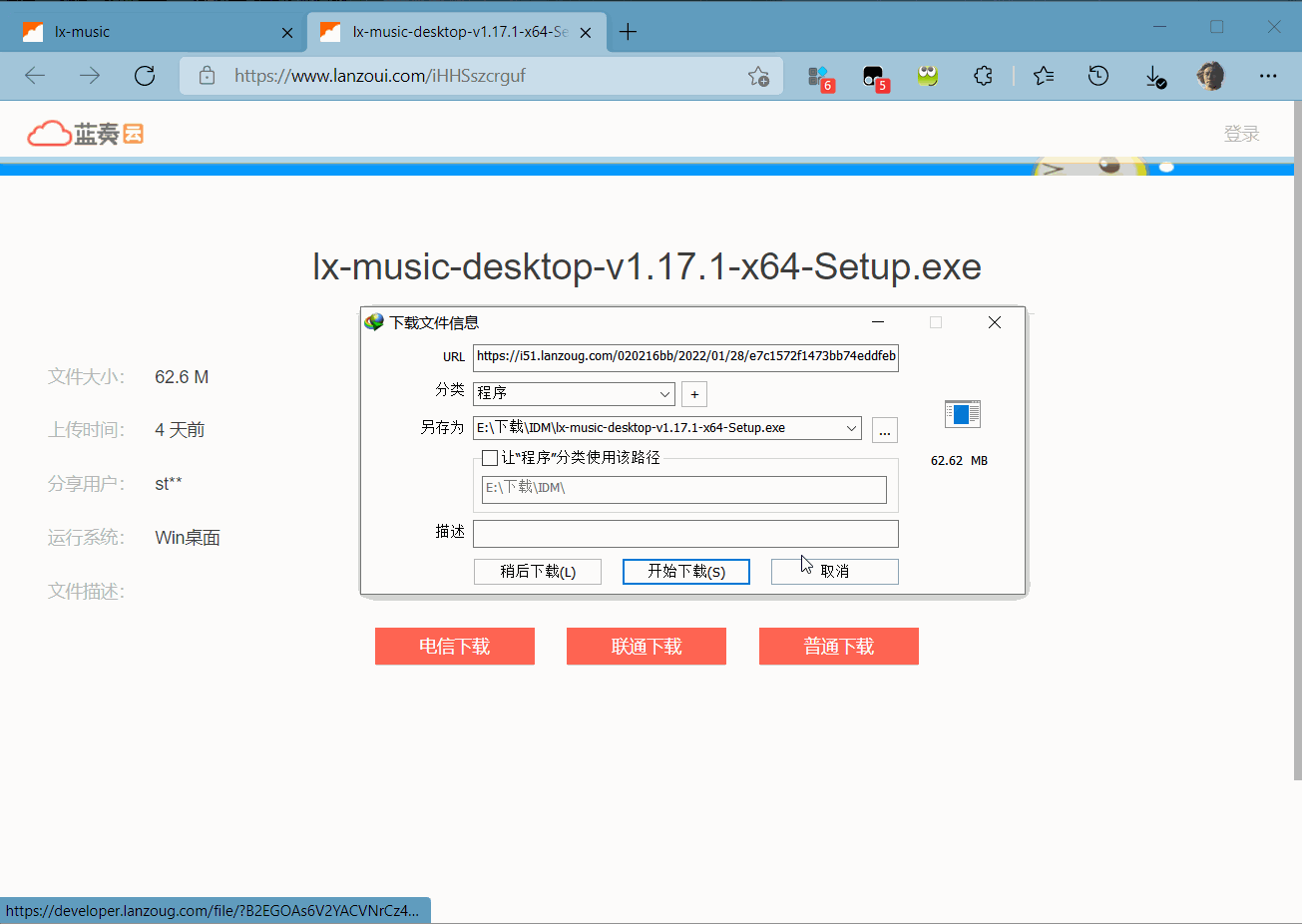Open the browser history icon
Screen dimensions: 1302x924
point(1098,76)
